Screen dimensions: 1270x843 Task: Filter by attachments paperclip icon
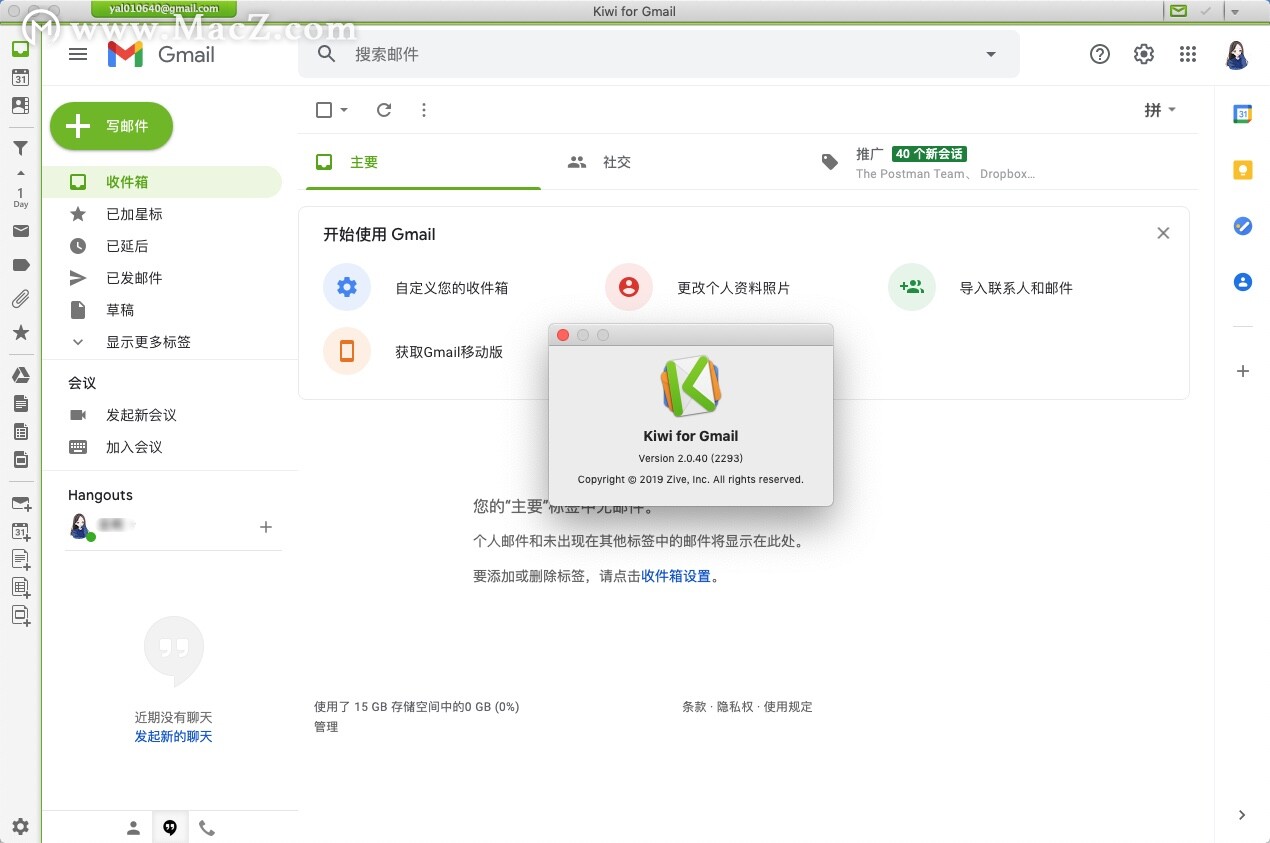[x=20, y=299]
